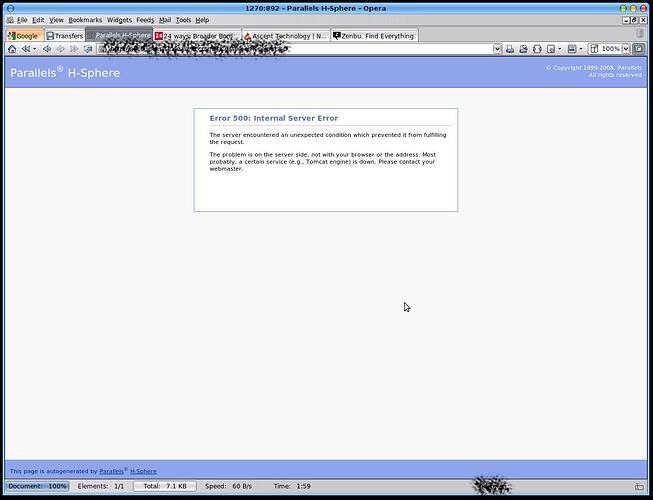
Task: Toggle the show images button at toolbar end
Action: click(638, 49)
